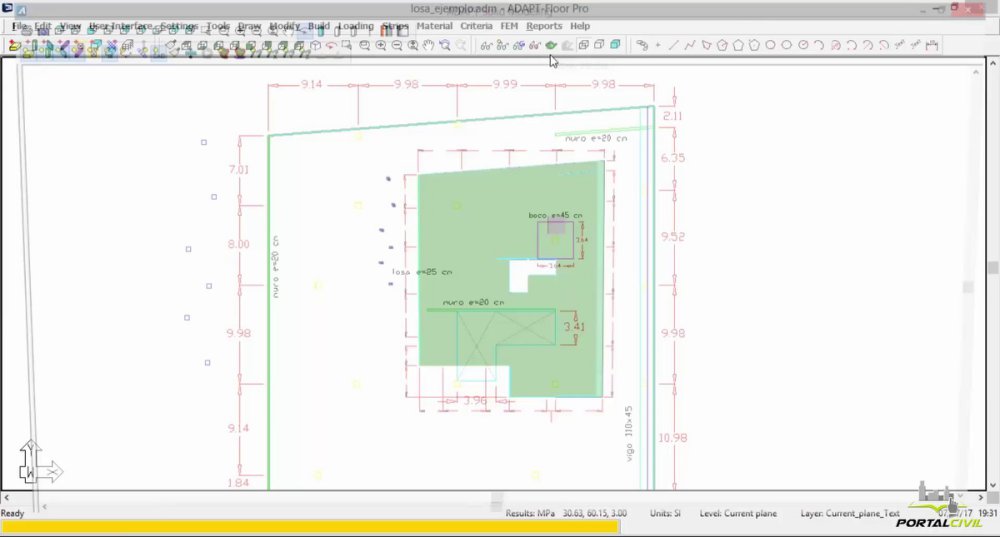Open the Build menu

pos(319,26)
